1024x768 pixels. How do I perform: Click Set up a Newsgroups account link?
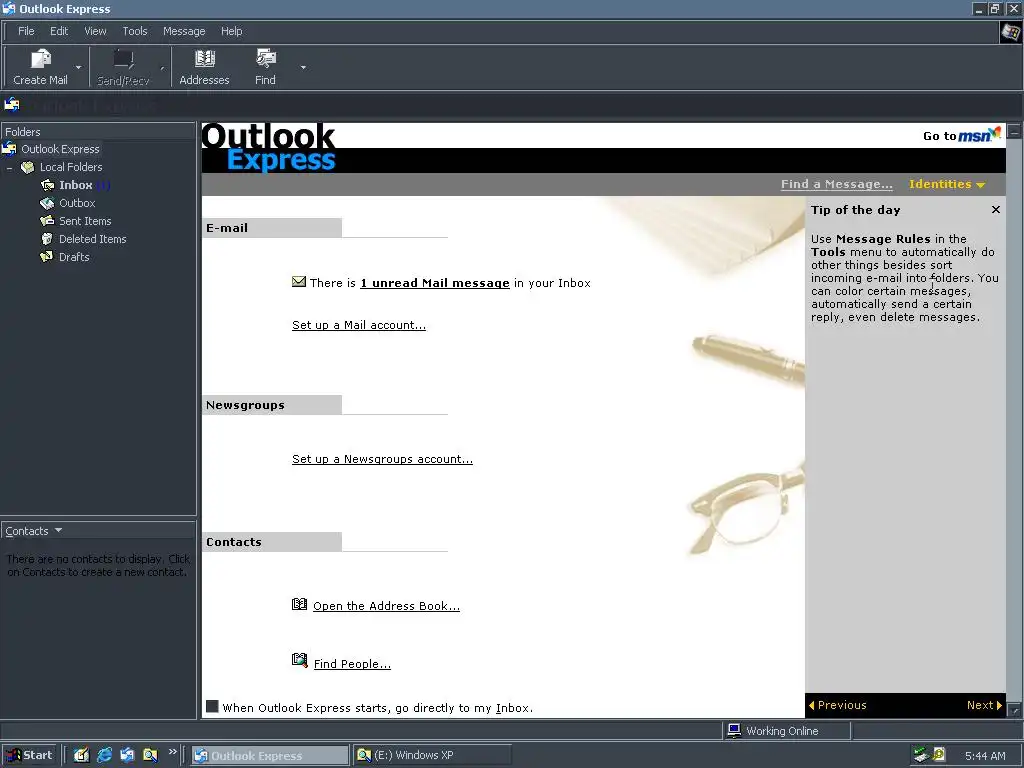tap(382, 459)
